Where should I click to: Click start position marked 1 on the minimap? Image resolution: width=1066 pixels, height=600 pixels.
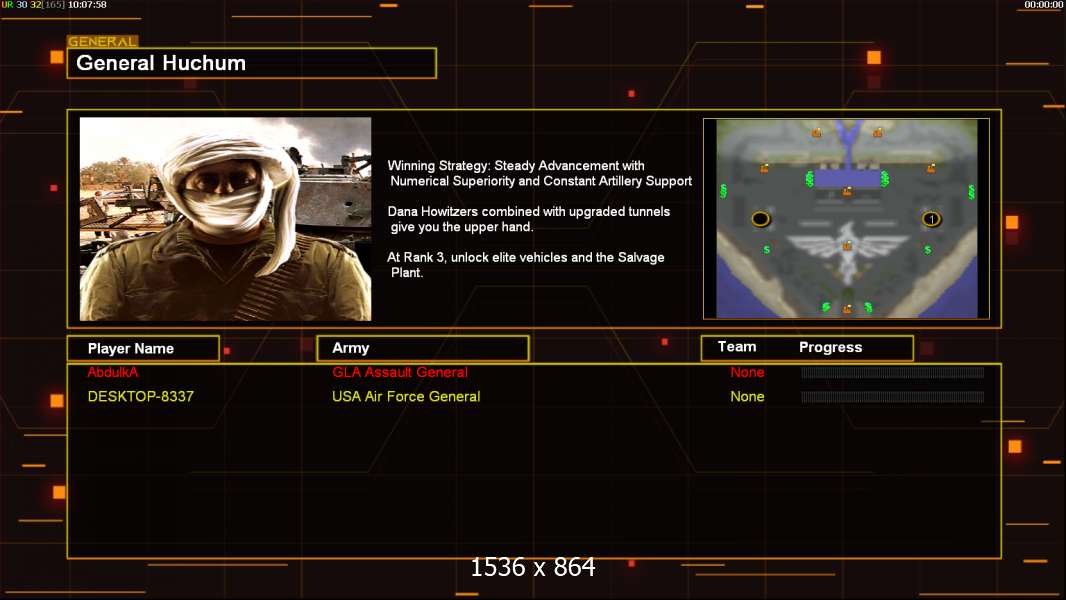[x=931, y=219]
